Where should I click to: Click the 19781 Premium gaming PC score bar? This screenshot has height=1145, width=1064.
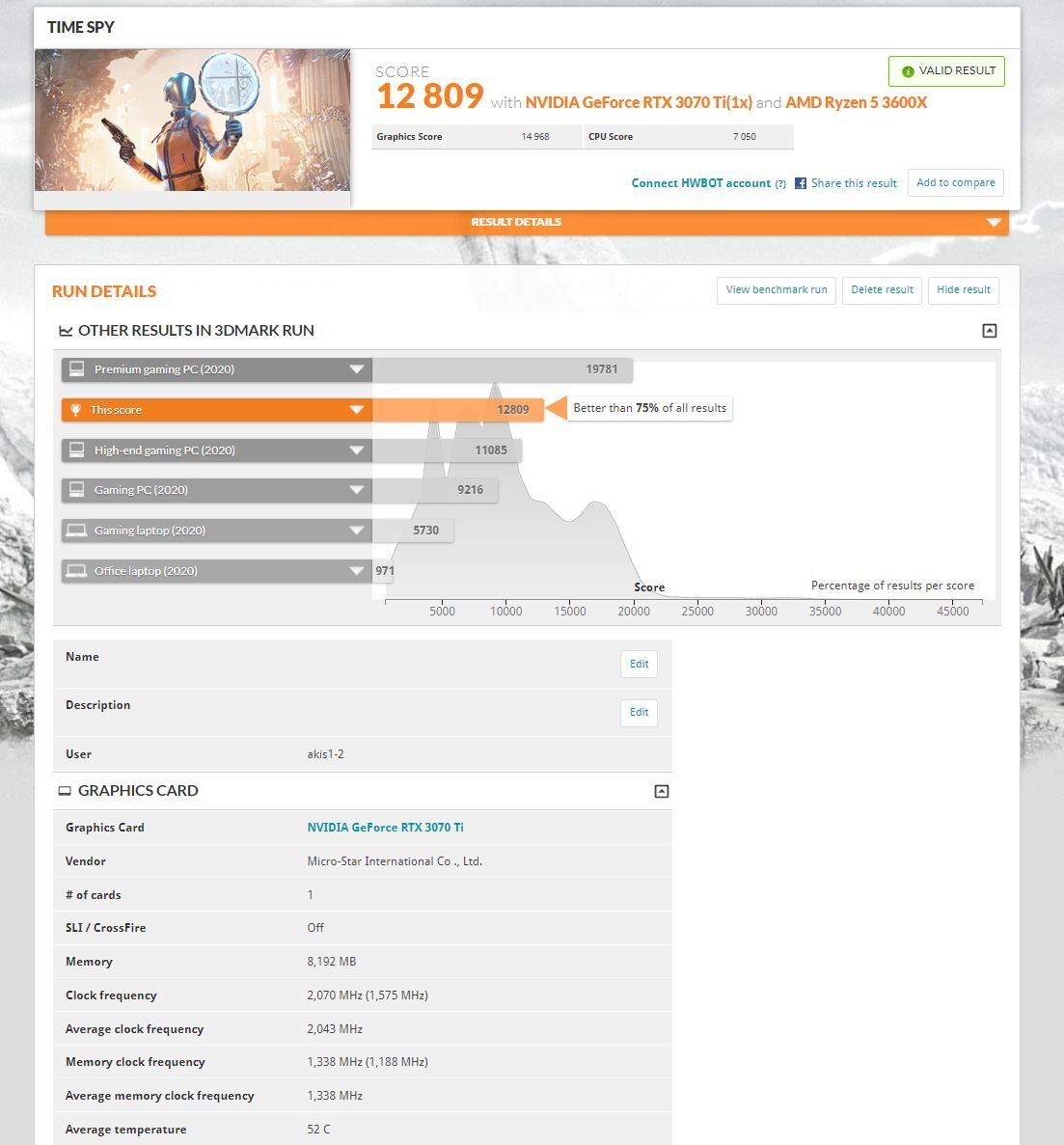(x=503, y=368)
